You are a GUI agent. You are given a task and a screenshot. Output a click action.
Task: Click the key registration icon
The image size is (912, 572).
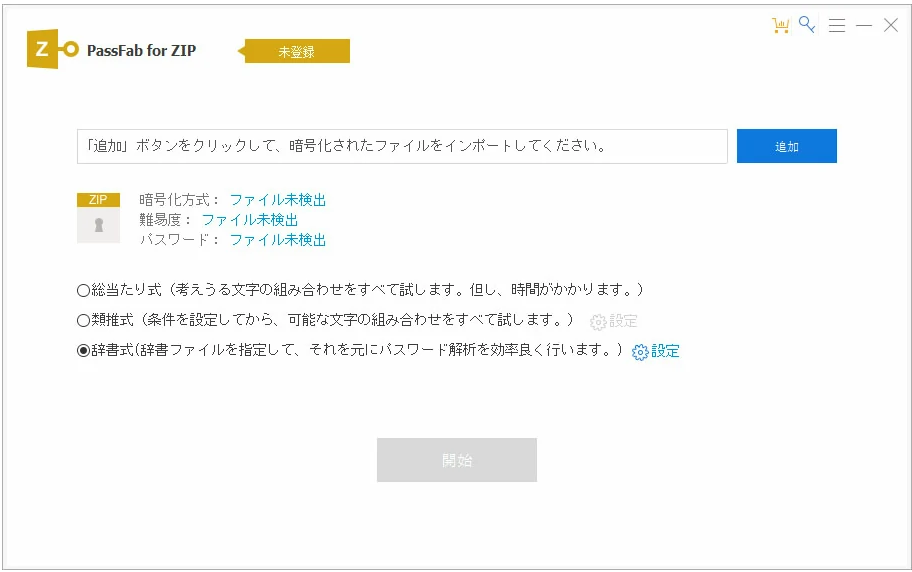pyautogui.click(x=807, y=24)
